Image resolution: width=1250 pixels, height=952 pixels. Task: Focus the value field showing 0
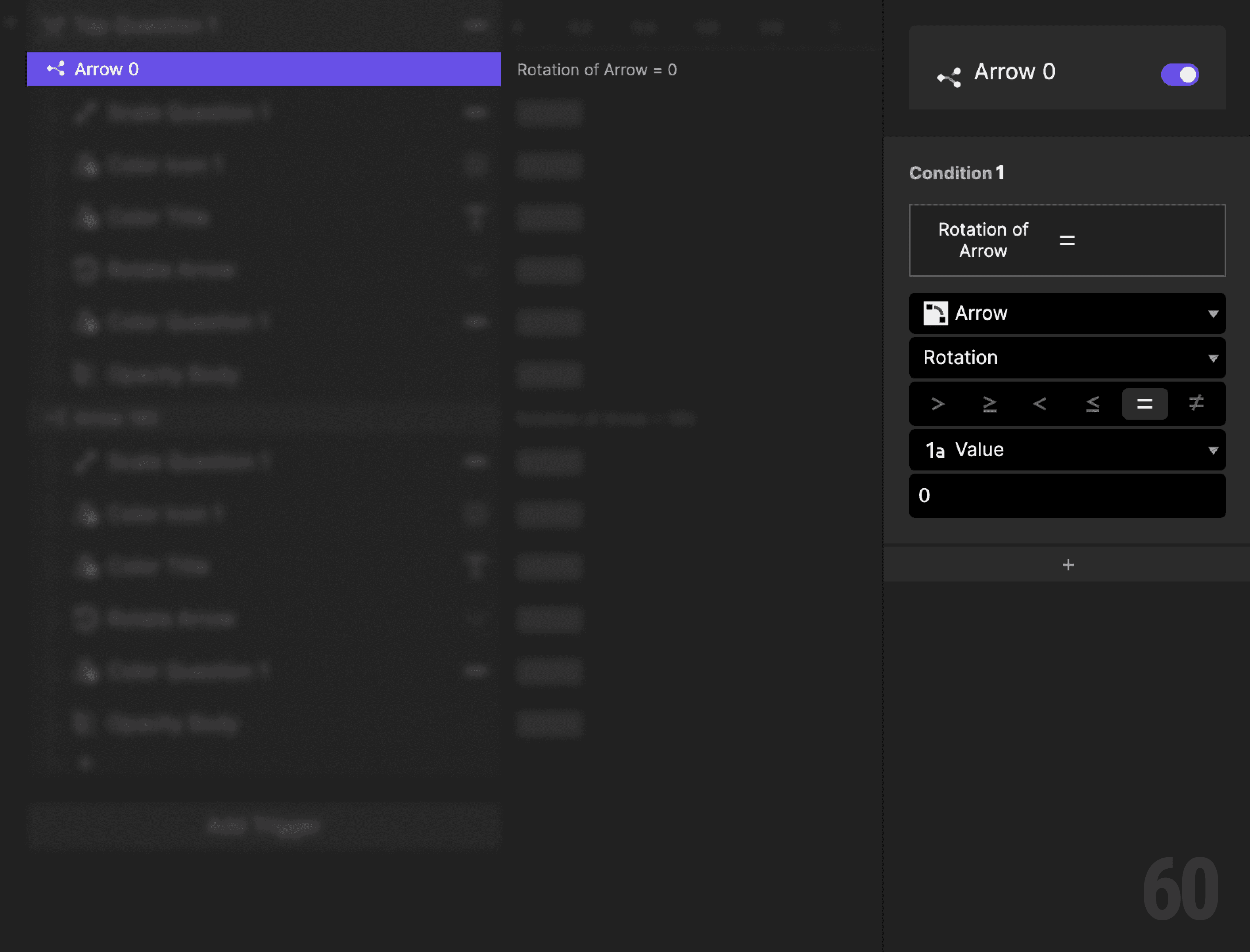tap(1067, 496)
